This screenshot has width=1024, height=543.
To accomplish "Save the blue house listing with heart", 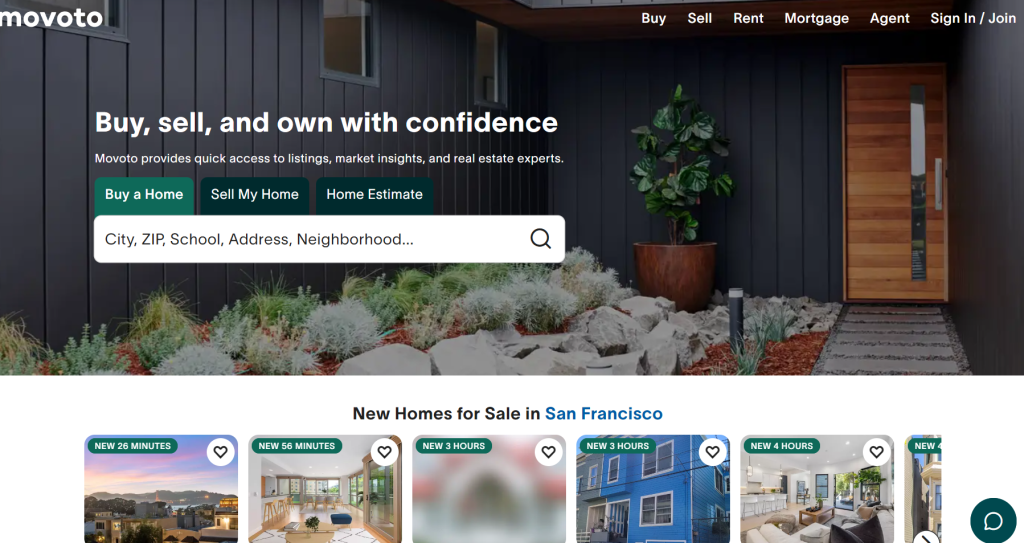I will tap(712, 452).
